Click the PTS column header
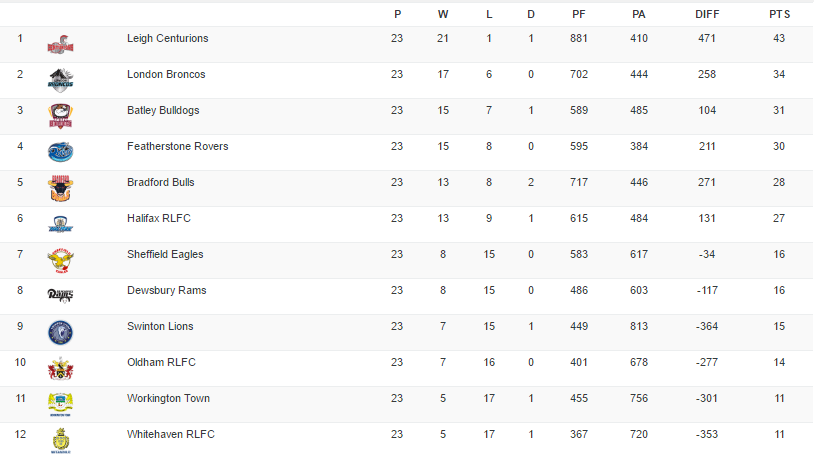 pyautogui.click(x=779, y=14)
